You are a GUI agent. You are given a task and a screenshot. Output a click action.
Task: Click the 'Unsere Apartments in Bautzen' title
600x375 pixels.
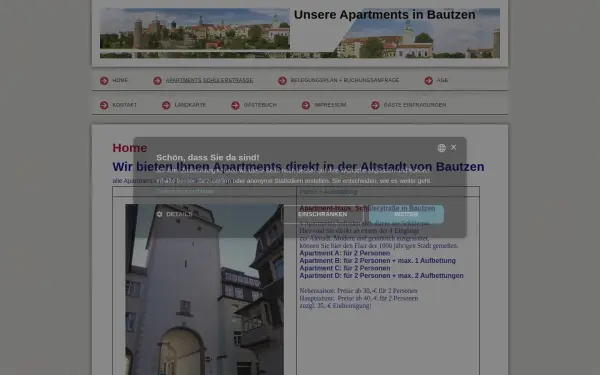point(385,15)
